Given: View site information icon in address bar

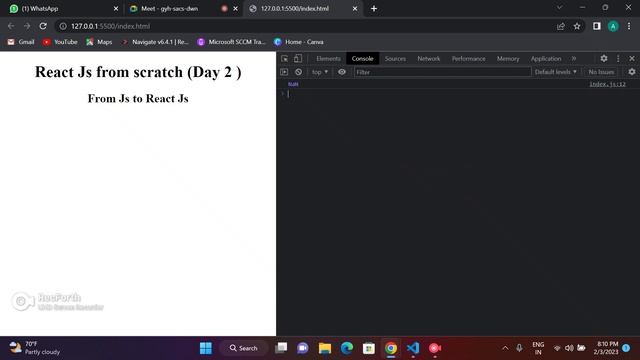Looking at the screenshot, I should [x=63, y=26].
